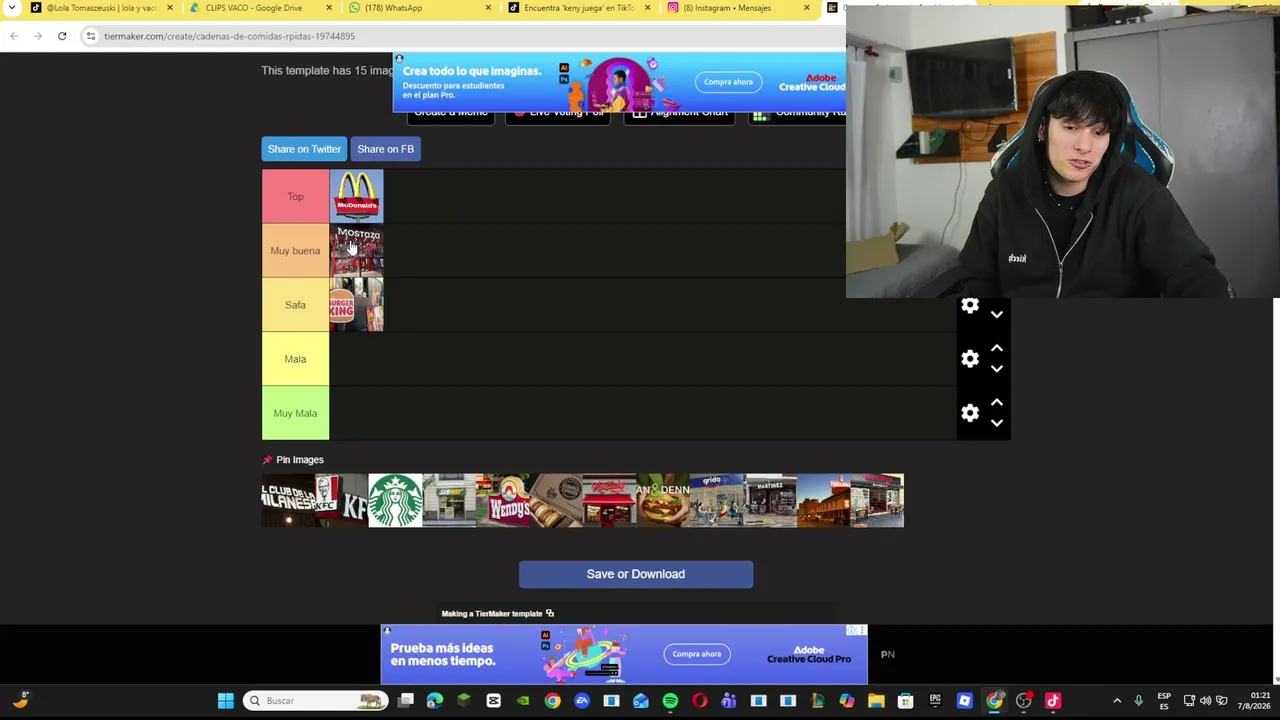Move the Muy Mala row down

pyautogui.click(x=997, y=423)
